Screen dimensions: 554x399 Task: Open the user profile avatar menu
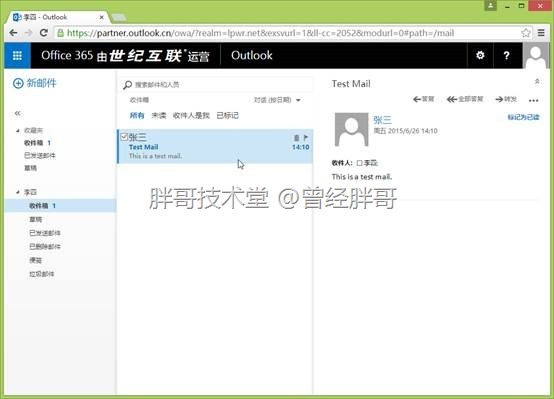[x=536, y=55]
